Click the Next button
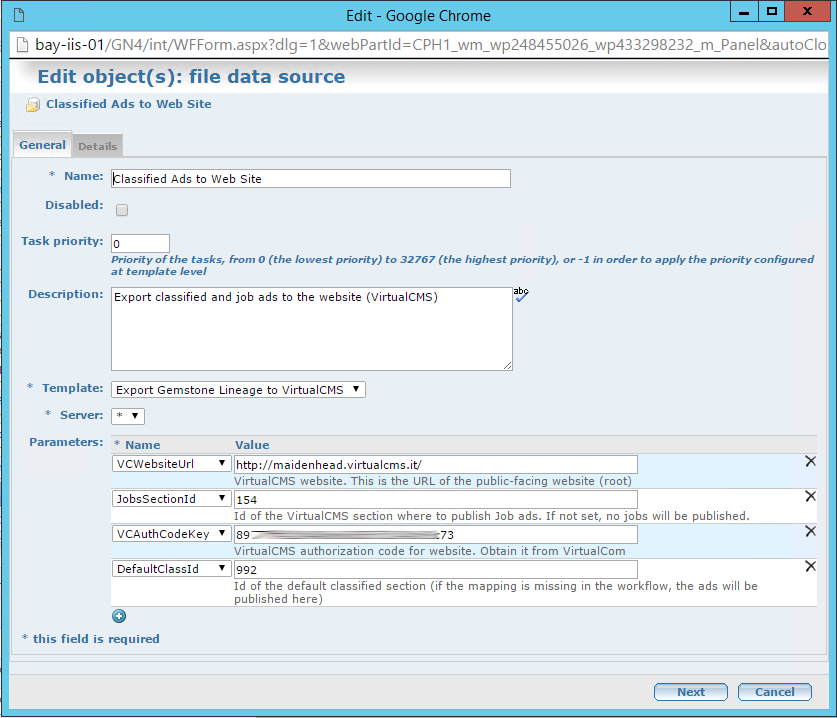 pos(691,692)
